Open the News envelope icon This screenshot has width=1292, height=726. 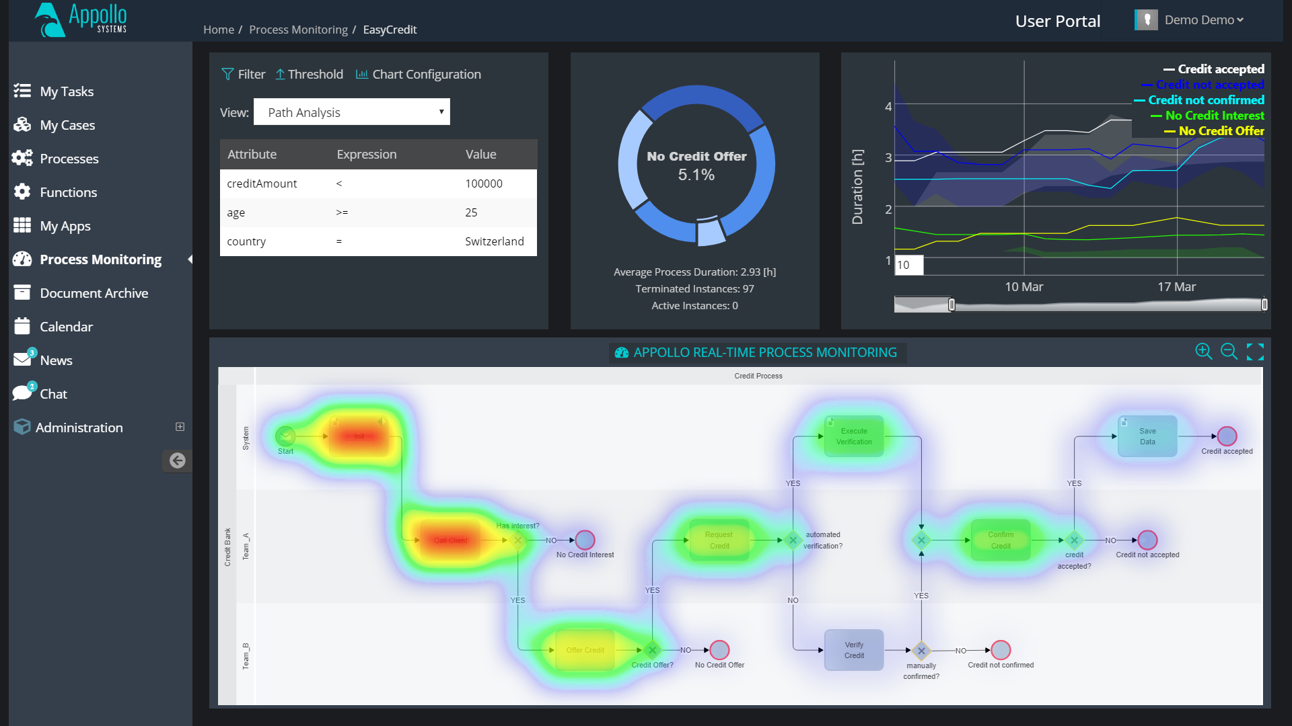coord(22,360)
